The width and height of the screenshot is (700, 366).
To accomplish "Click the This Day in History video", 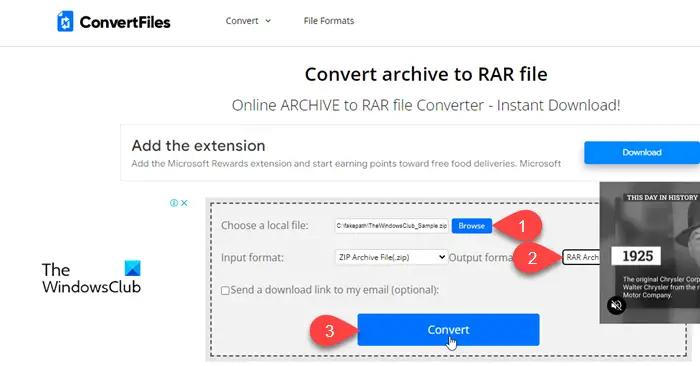I will tap(650, 253).
